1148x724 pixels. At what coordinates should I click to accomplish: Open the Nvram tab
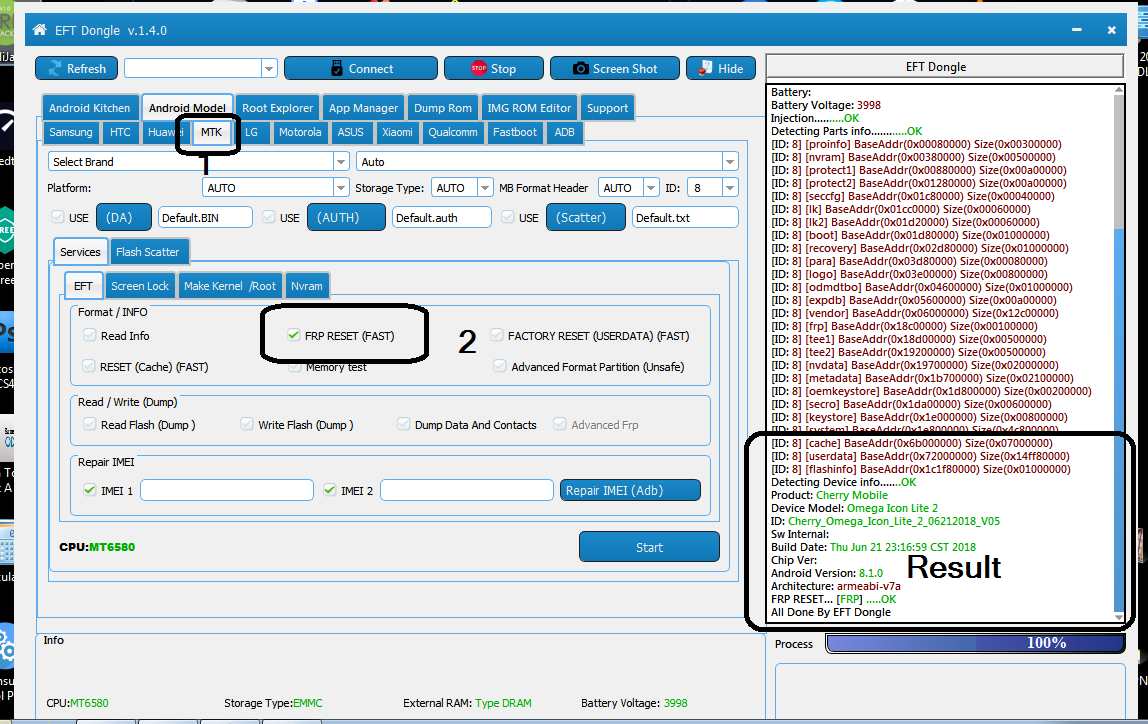tap(306, 286)
